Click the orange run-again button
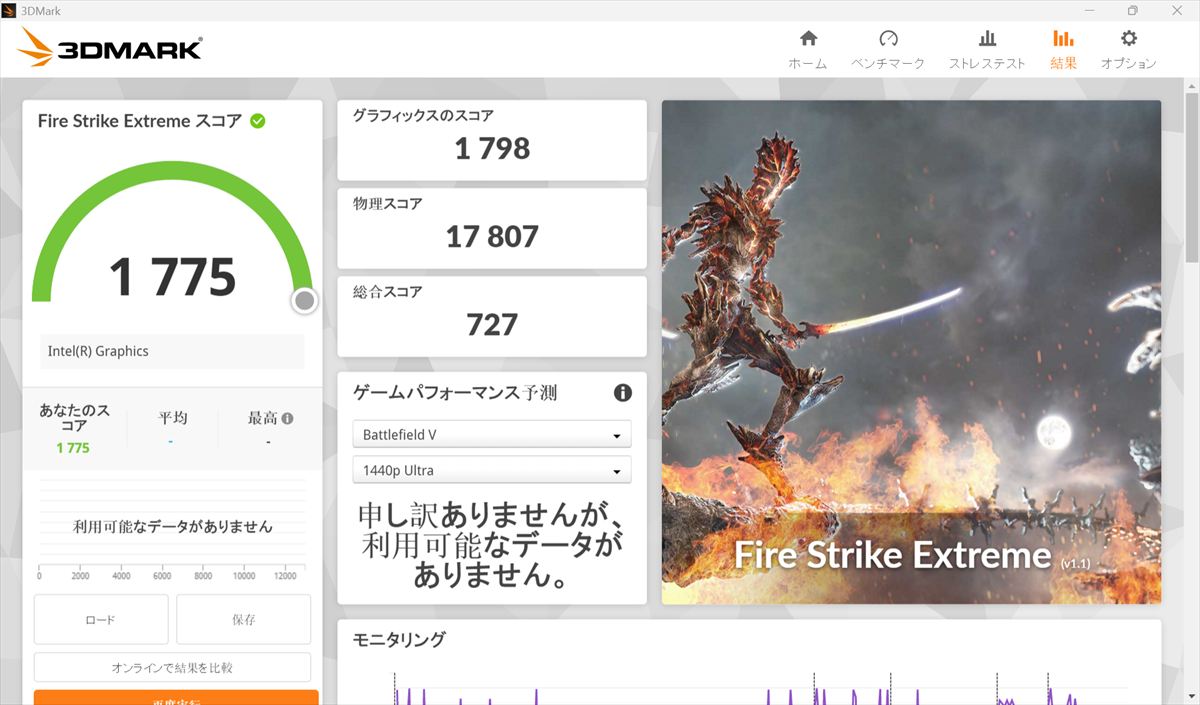 pos(176,697)
